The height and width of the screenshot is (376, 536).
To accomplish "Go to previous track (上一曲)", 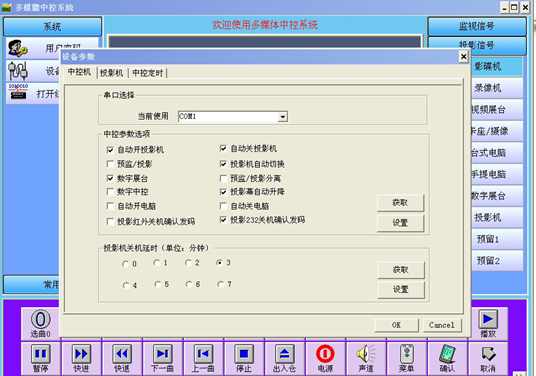I will coord(203,354).
